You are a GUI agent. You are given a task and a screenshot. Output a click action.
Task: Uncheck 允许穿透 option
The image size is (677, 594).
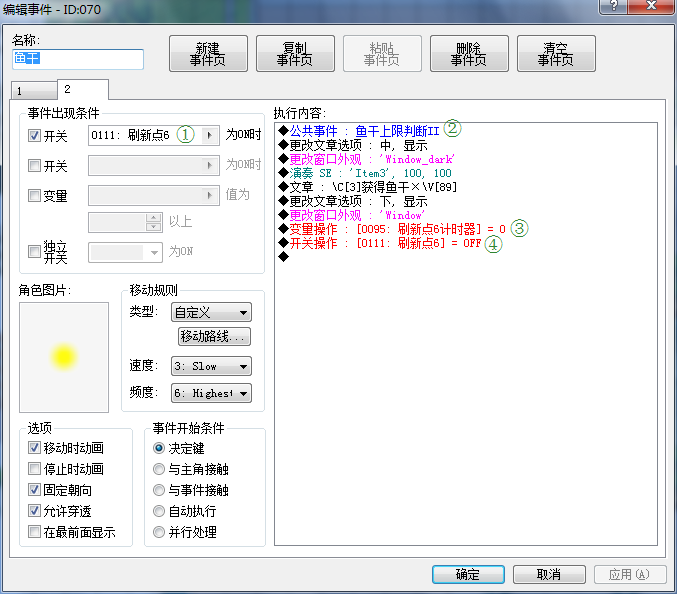(x=35, y=511)
